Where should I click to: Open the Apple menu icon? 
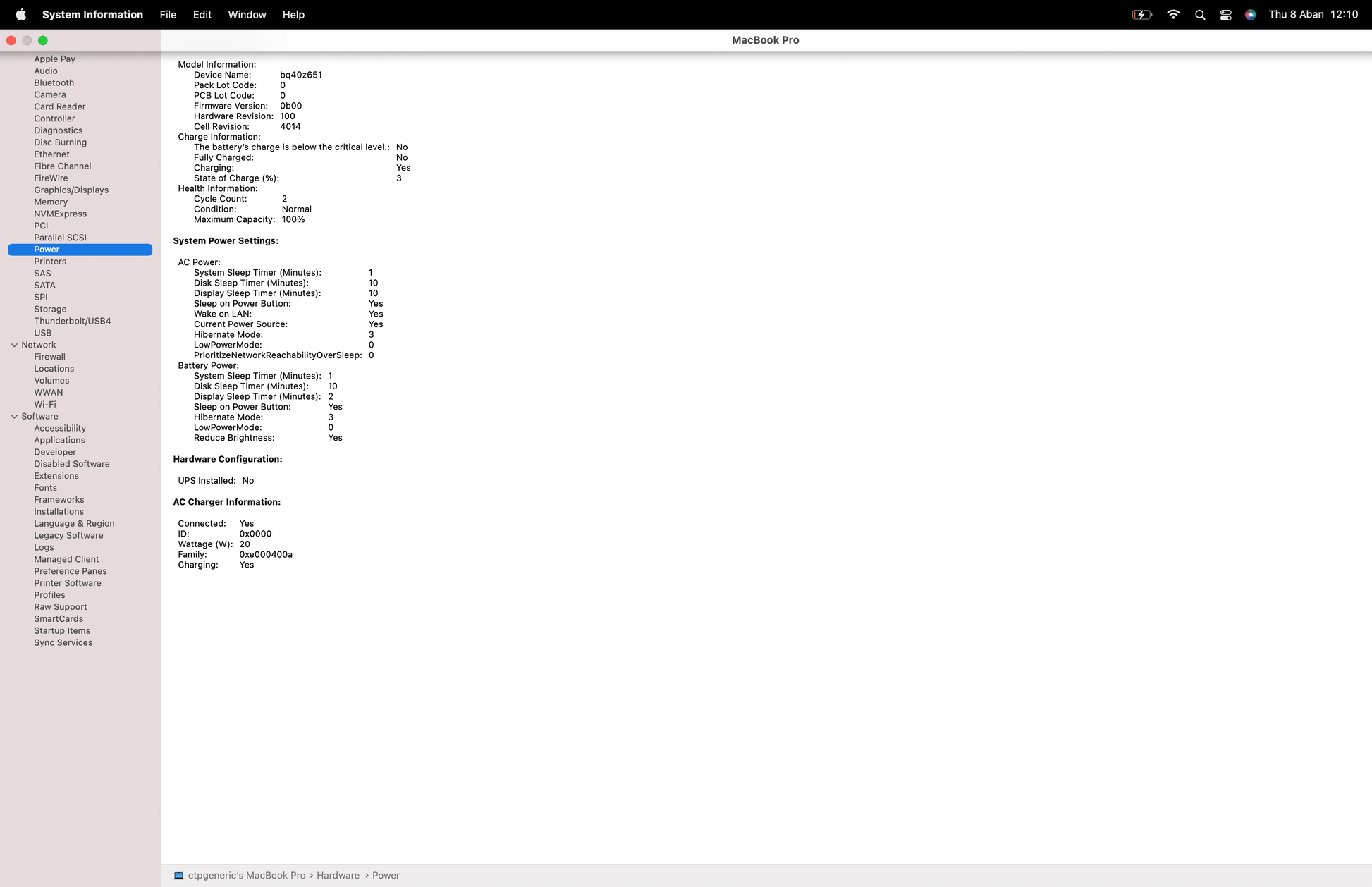click(20, 14)
